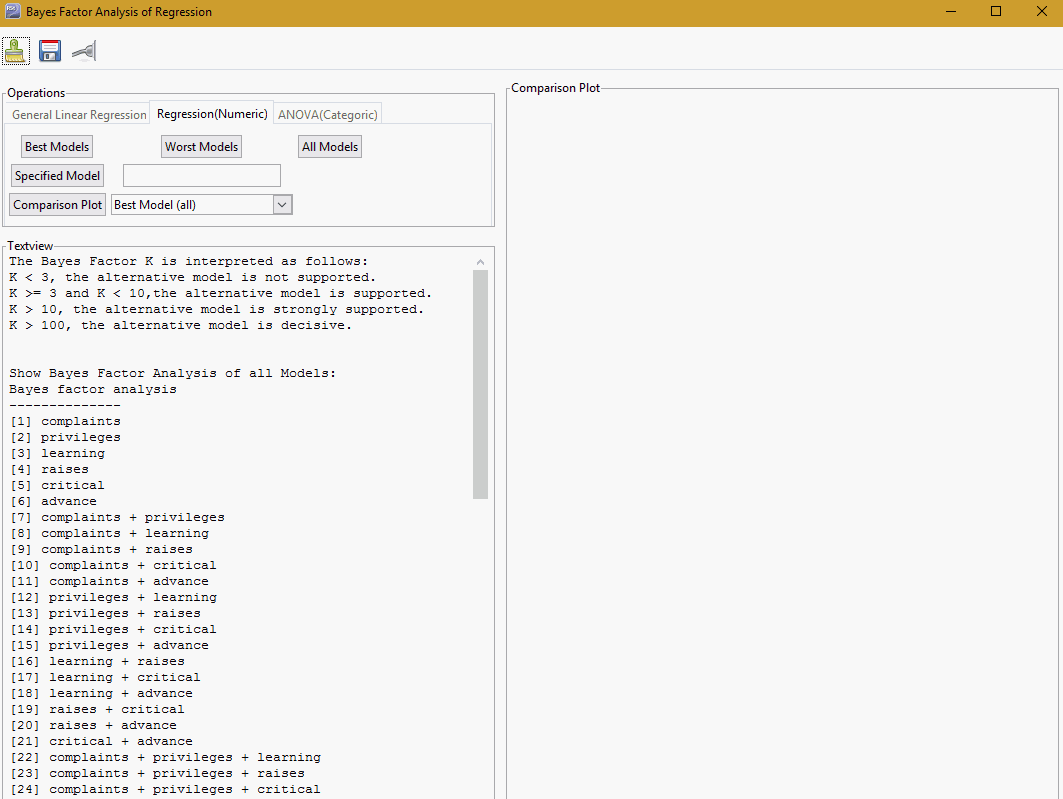Click model line '[6] advance'
This screenshot has height=799, width=1063.
coord(54,501)
